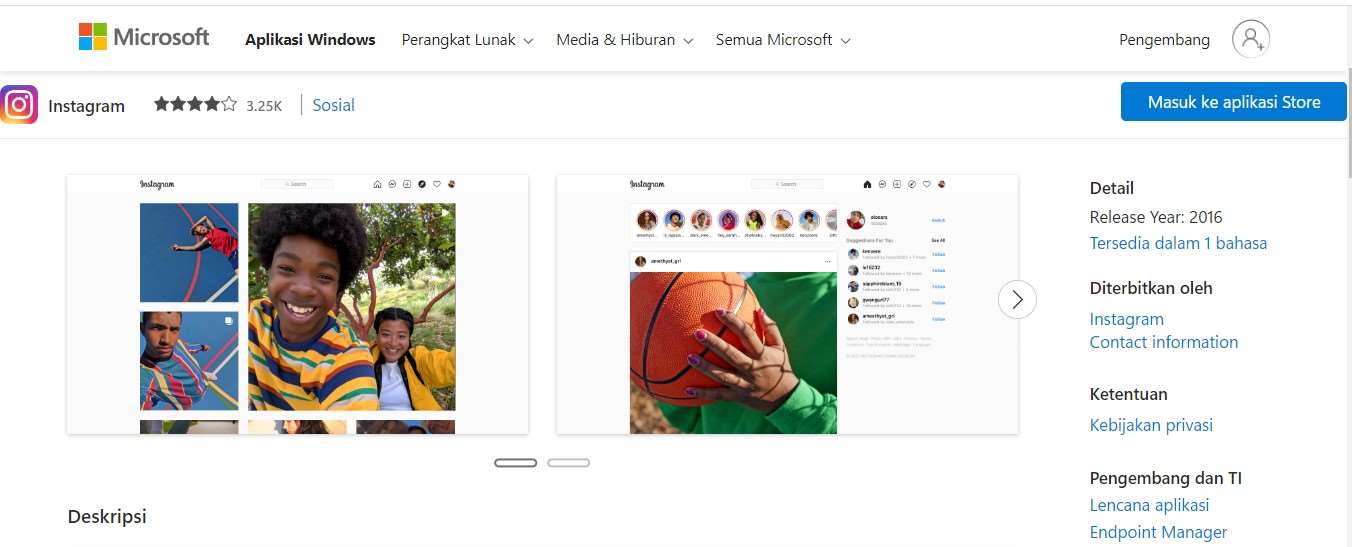Open Tersedia dalam 1 bahasa link
Viewport: 1352px width, 547px height.
click(x=1178, y=243)
